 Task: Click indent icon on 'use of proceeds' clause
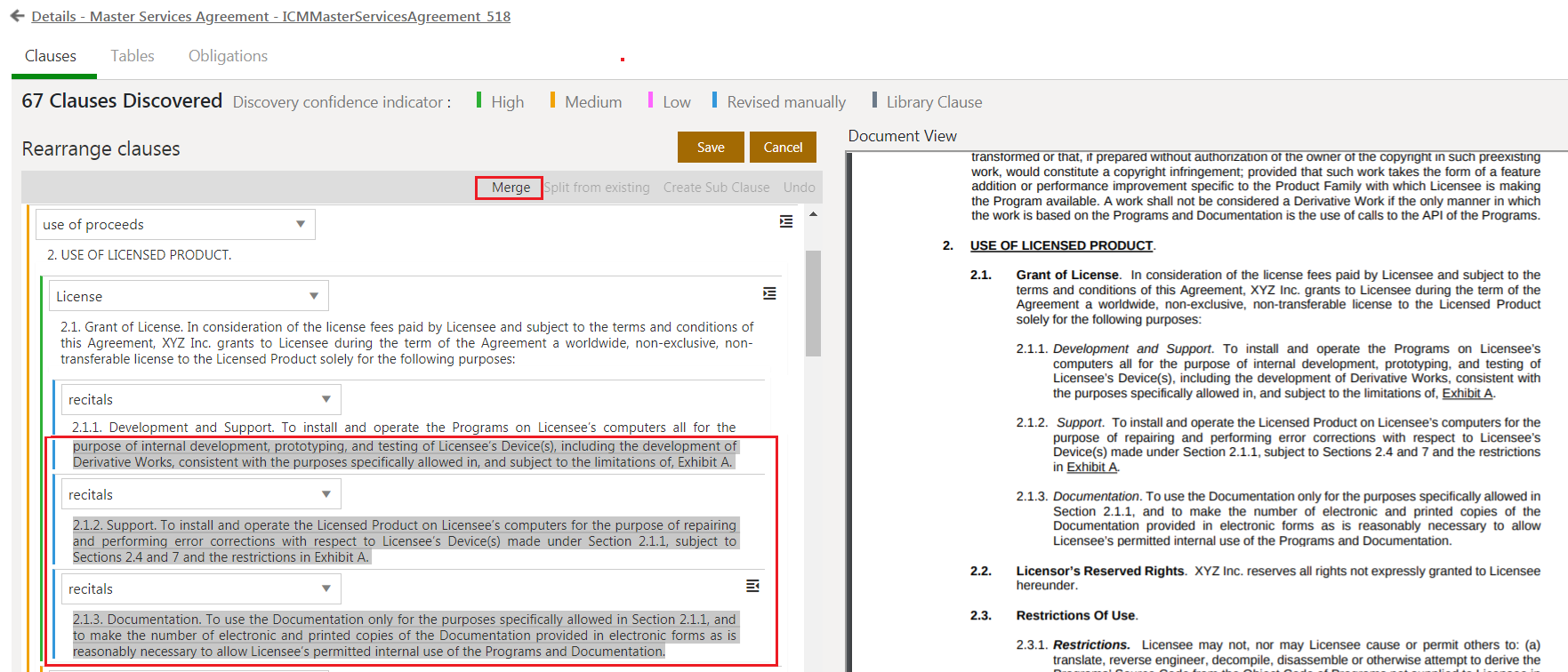pos(785,221)
